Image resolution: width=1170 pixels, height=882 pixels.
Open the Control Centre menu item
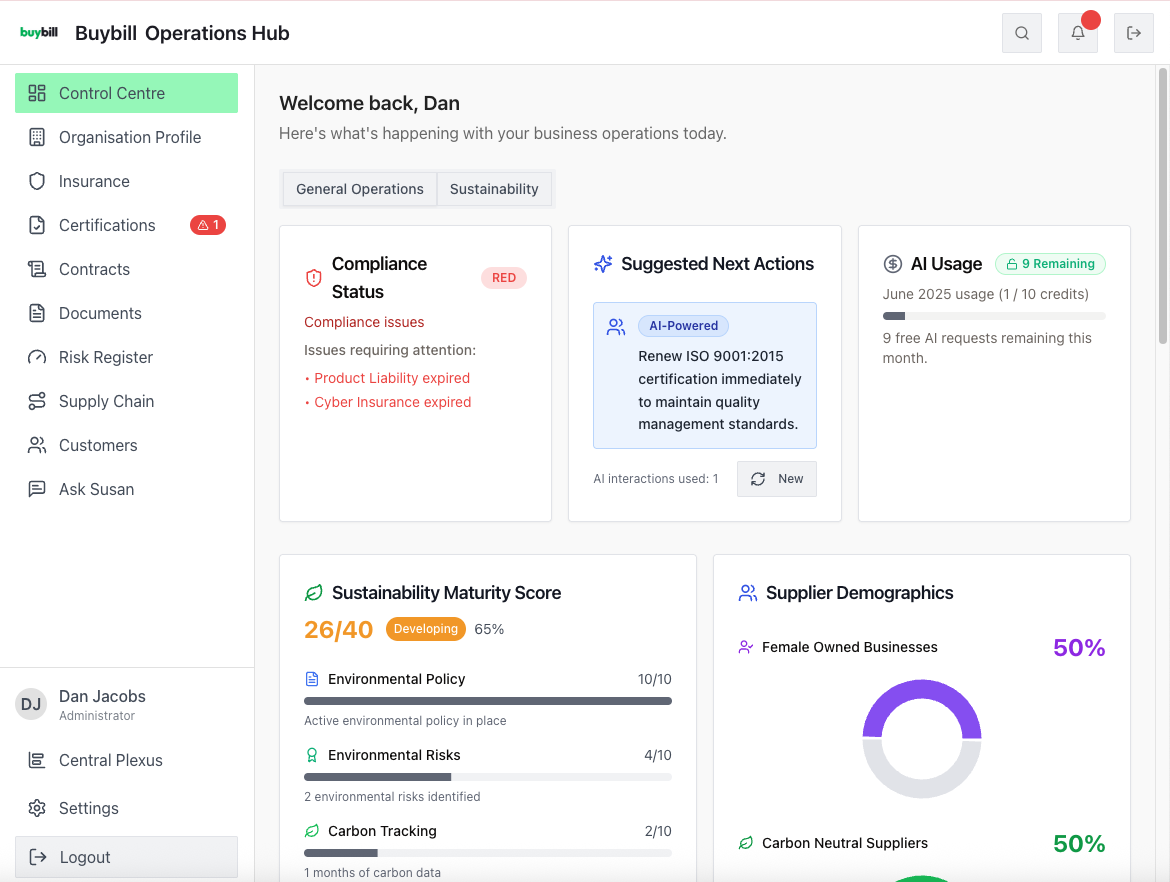112,92
